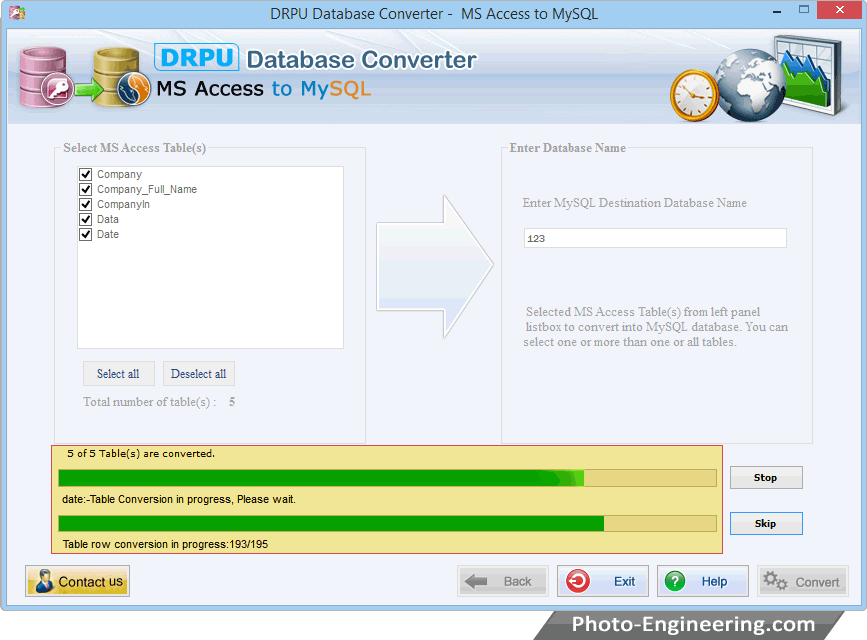Click the Convert button
This screenshot has height=640, width=867.
[x=802, y=581]
